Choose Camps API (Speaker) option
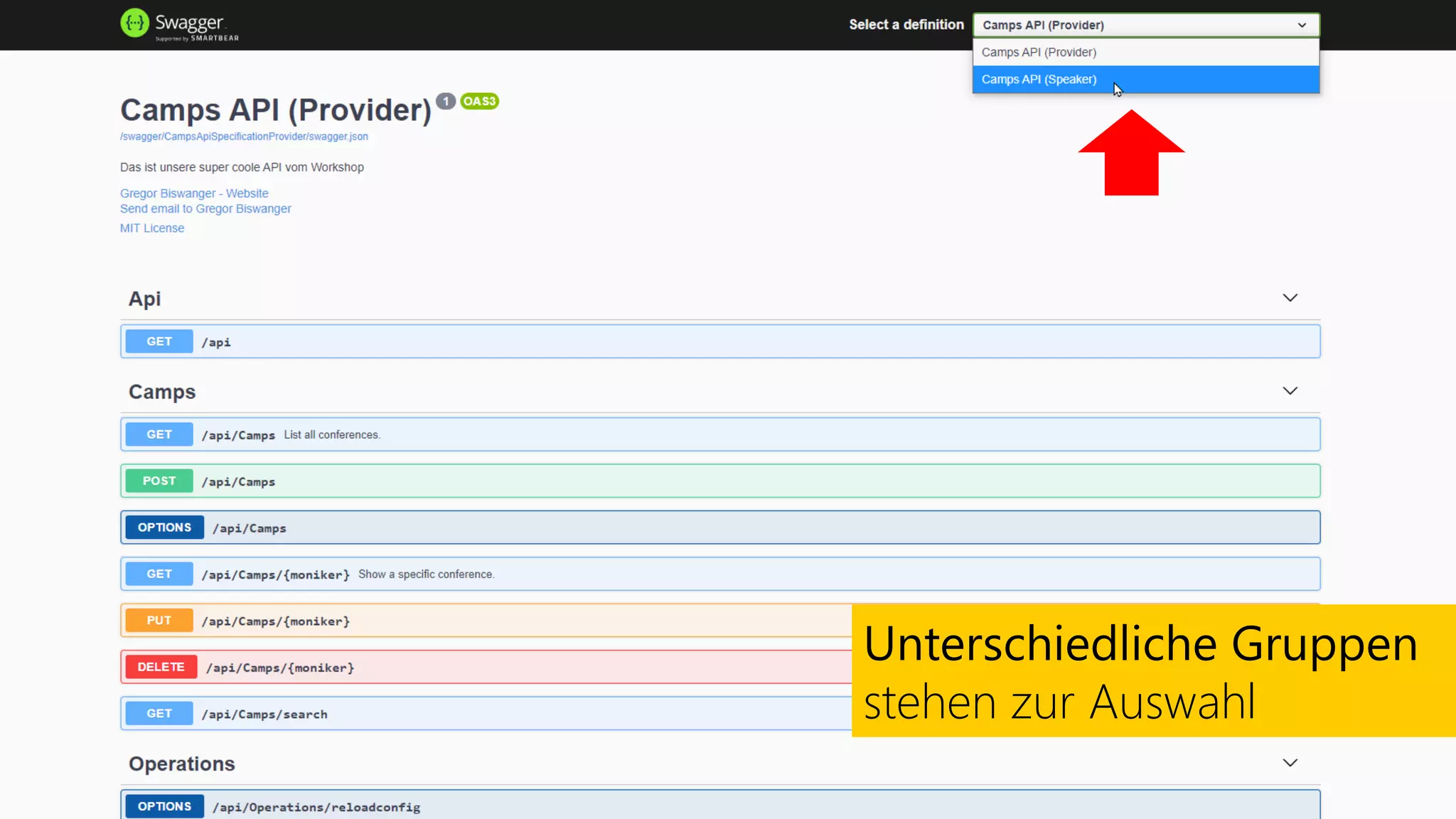The image size is (1456, 819). 1146,80
